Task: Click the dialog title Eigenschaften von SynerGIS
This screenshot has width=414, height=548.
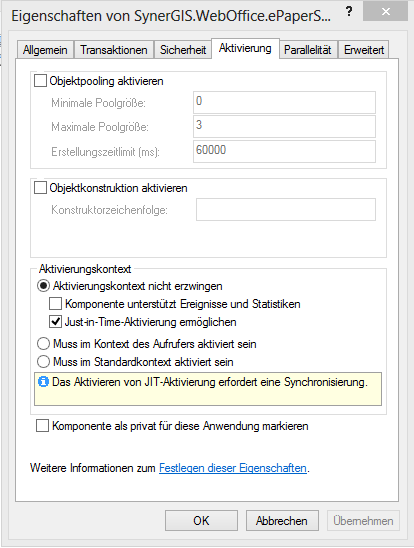Action: coord(171,16)
